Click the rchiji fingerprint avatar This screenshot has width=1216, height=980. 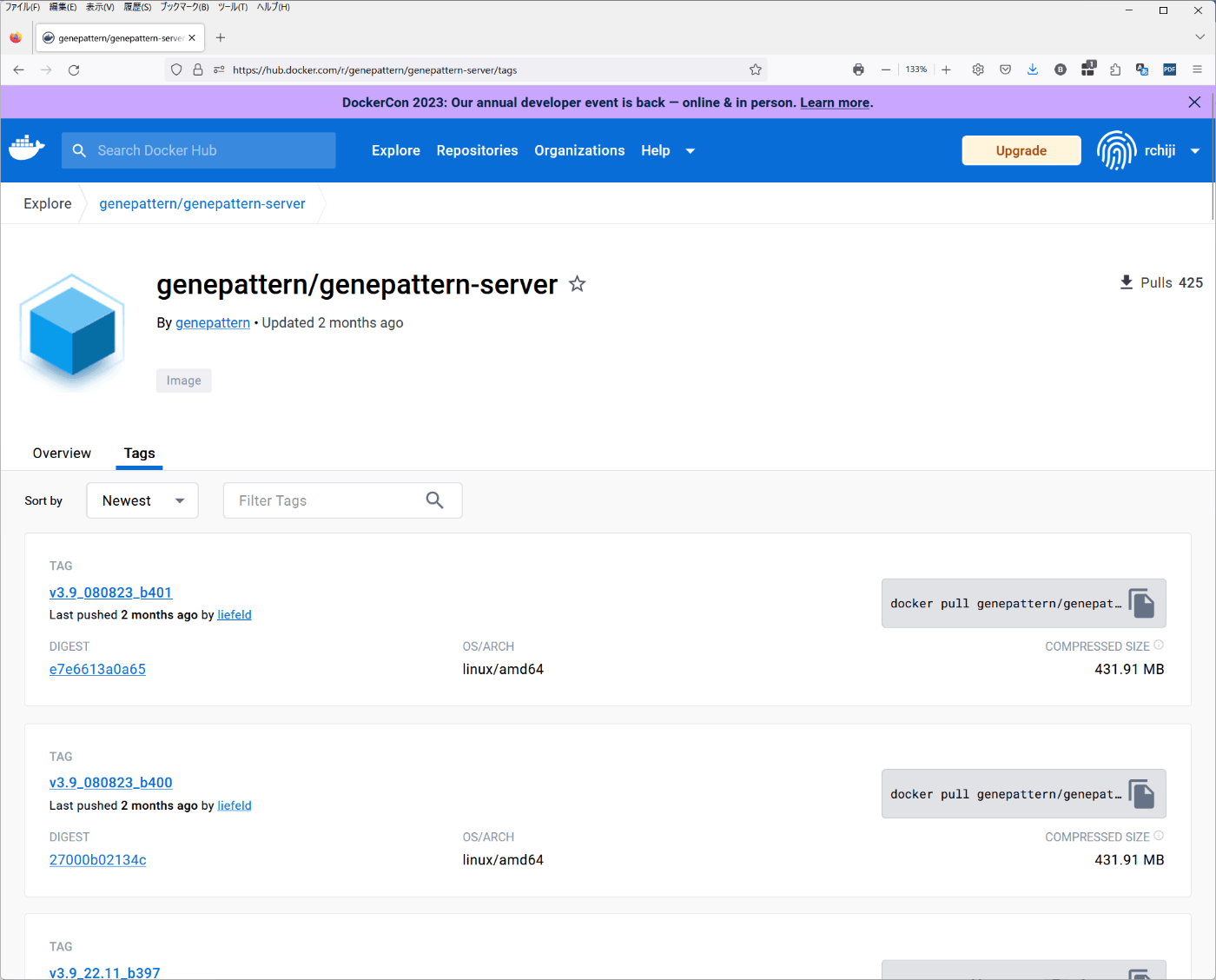1116,150
